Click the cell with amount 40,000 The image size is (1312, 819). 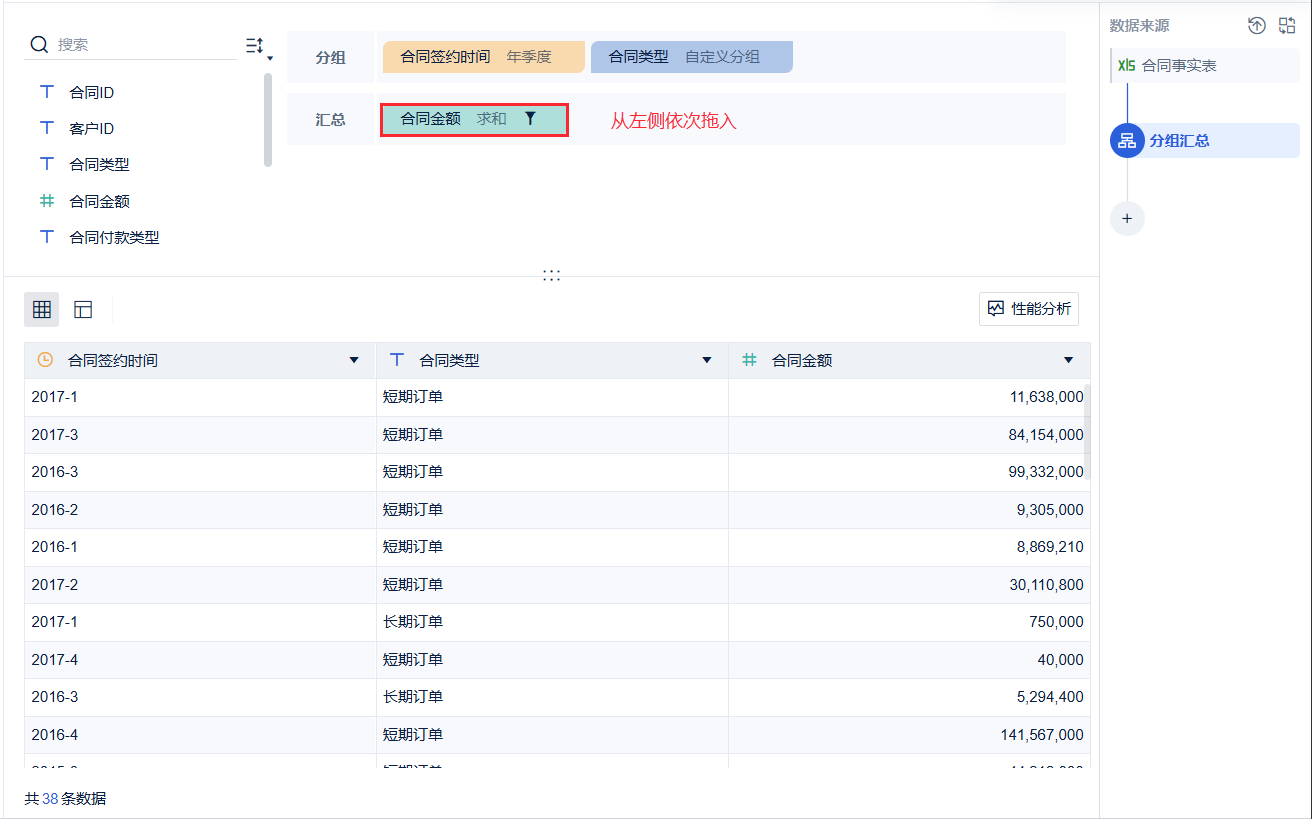coord(908,660)
